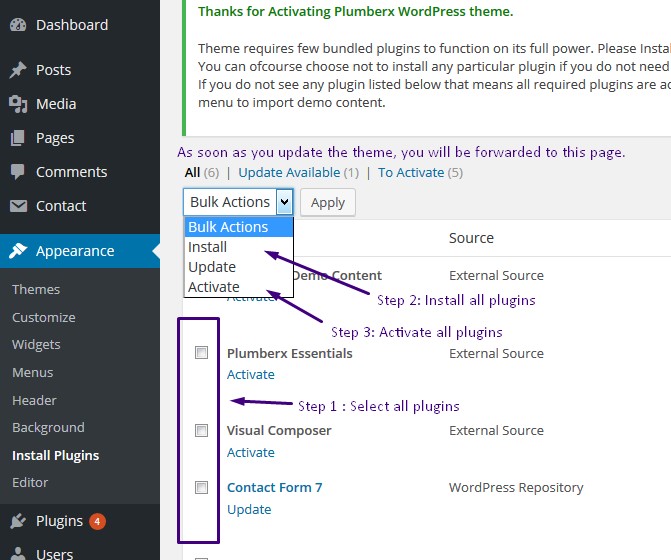Tick the Plumberx Essentials checkbox
671x560 pixels.
(202, 353)
